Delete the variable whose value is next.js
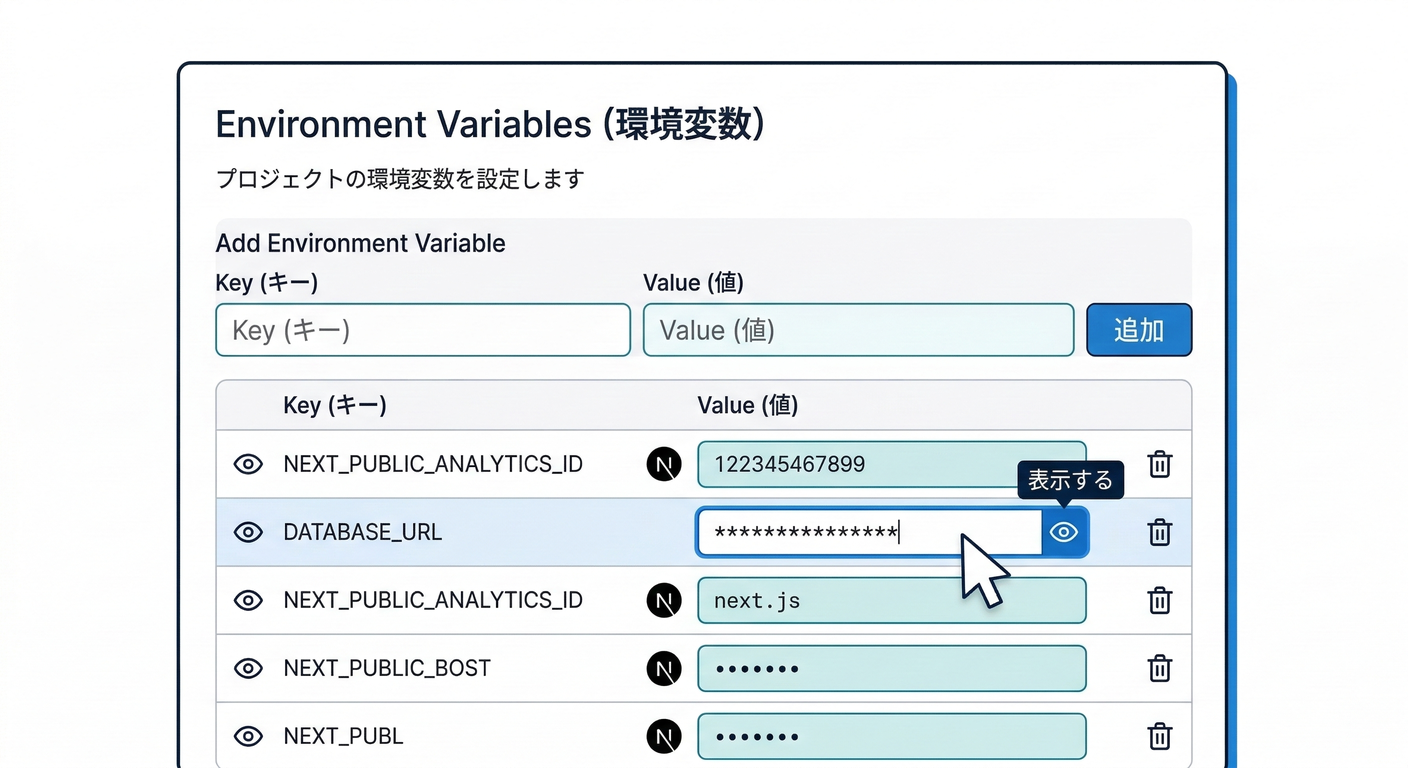Image resolution: width=1408 pixels, height=768 pixels. (1159, 600)
